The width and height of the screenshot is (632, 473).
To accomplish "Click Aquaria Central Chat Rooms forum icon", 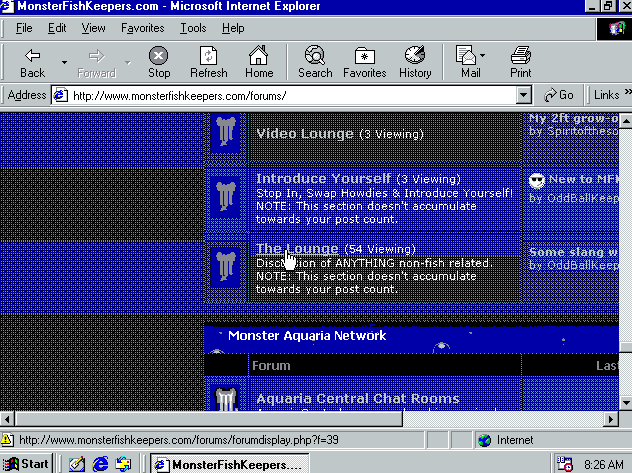I will coord(225,399).
